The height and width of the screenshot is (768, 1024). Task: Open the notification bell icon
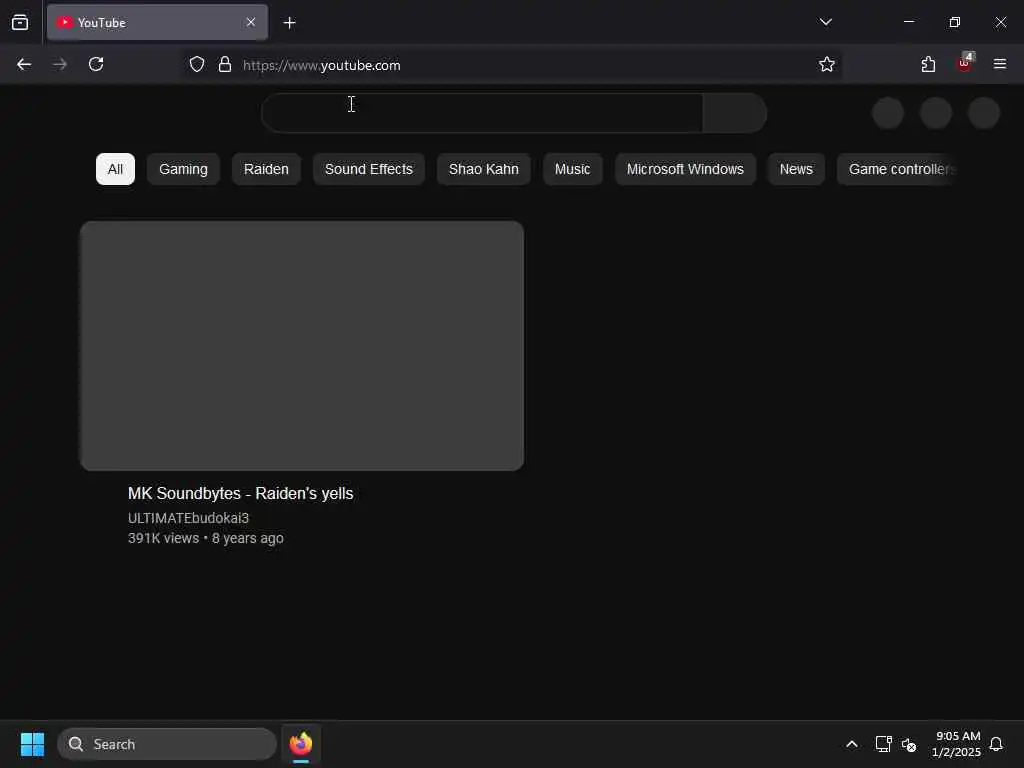(x=996, y=744)
